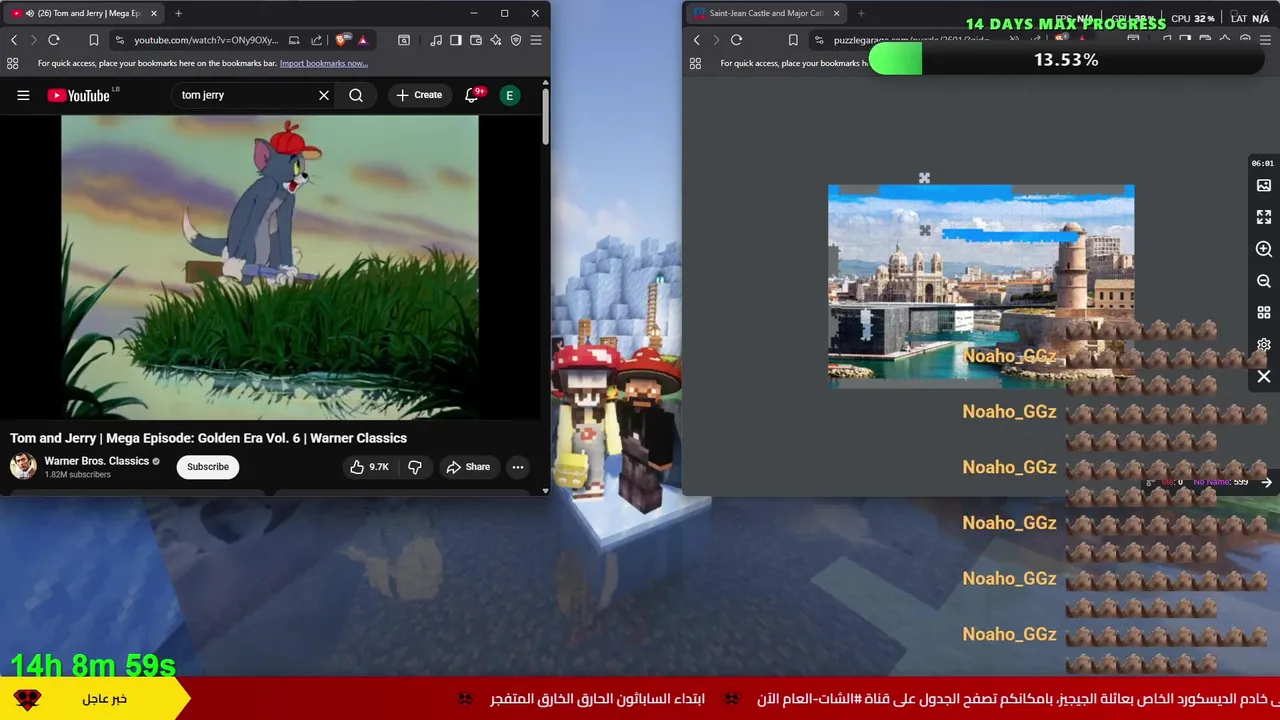
Task: Open the video more-actions three dots
Action: coord(518,467)
